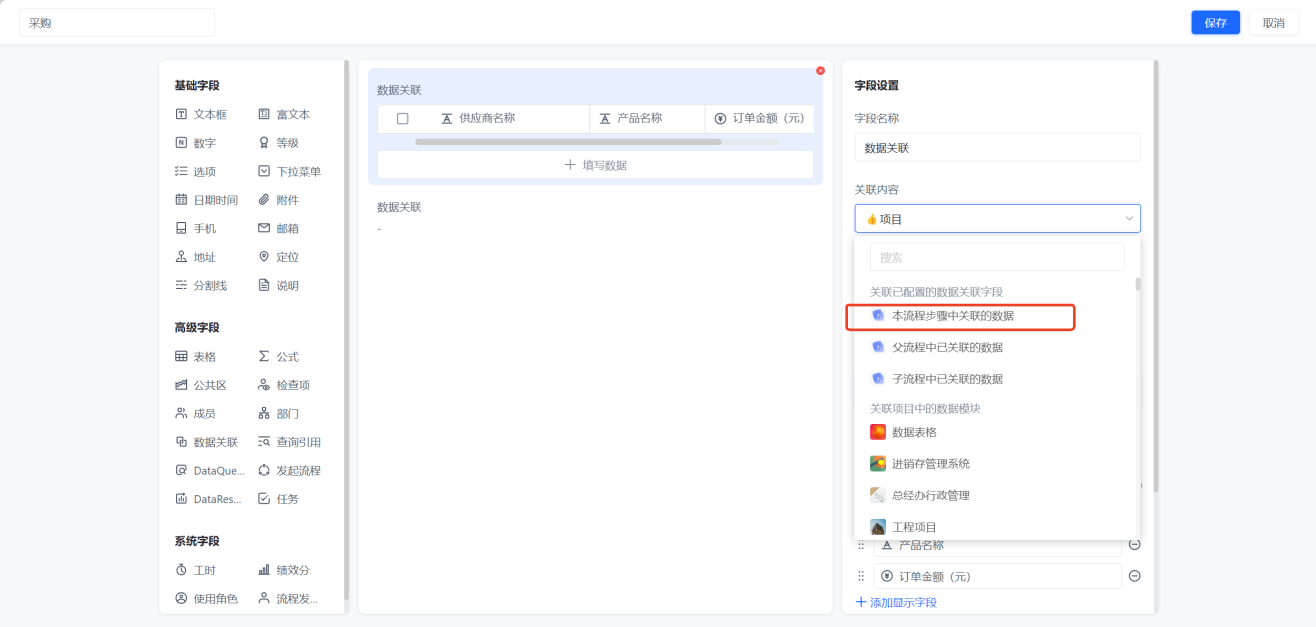Remove the 订单金额（元） display field

click(1135, 576)
